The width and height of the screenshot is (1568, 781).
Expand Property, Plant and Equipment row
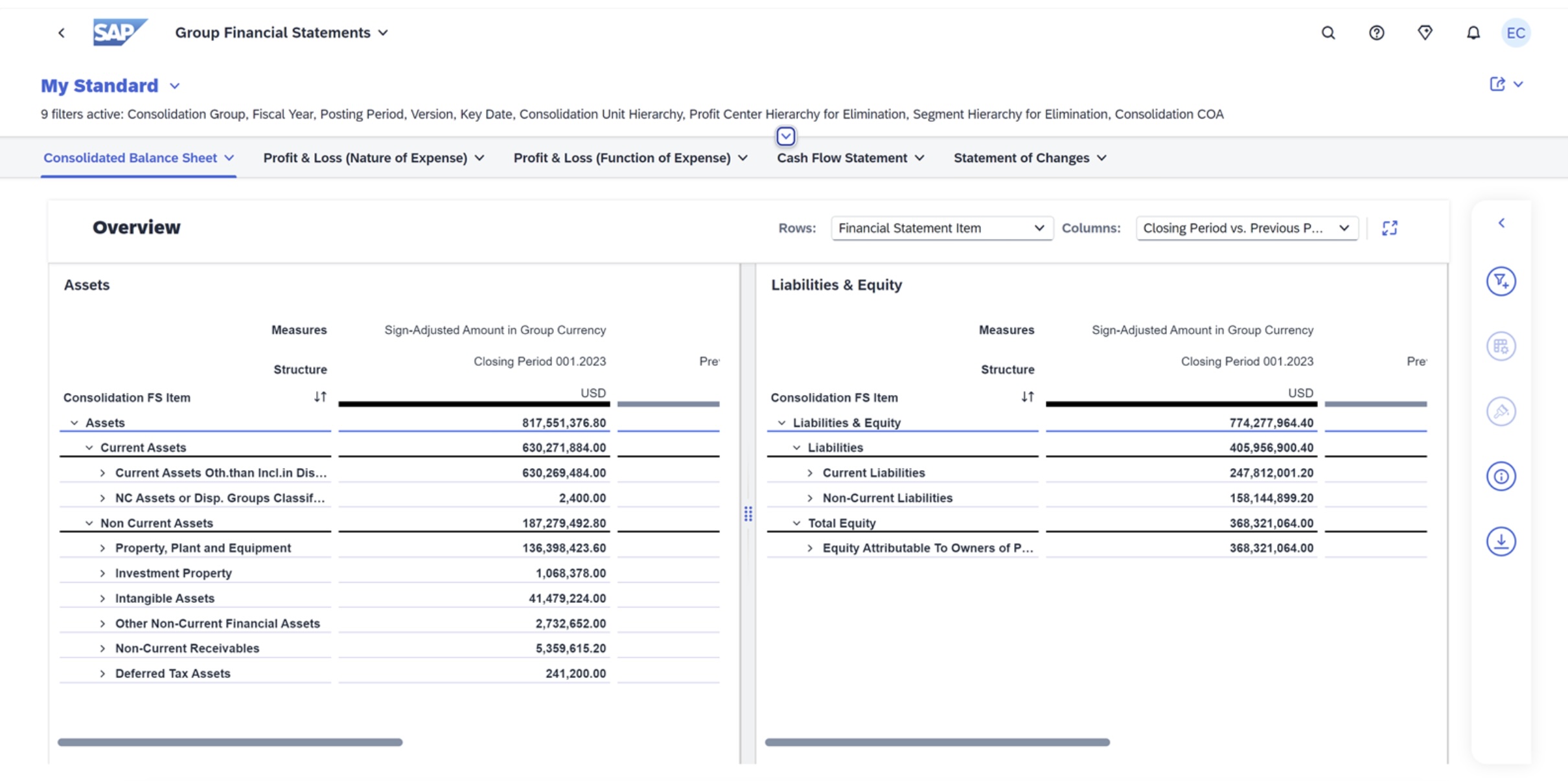[x=102, y=549]
